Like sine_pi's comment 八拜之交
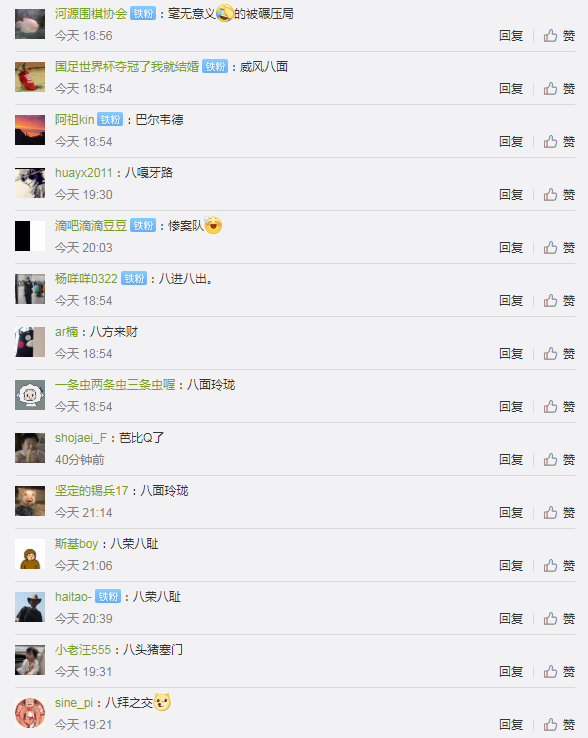Viewport: 588px width, 738px height. (x=559, y=725)
